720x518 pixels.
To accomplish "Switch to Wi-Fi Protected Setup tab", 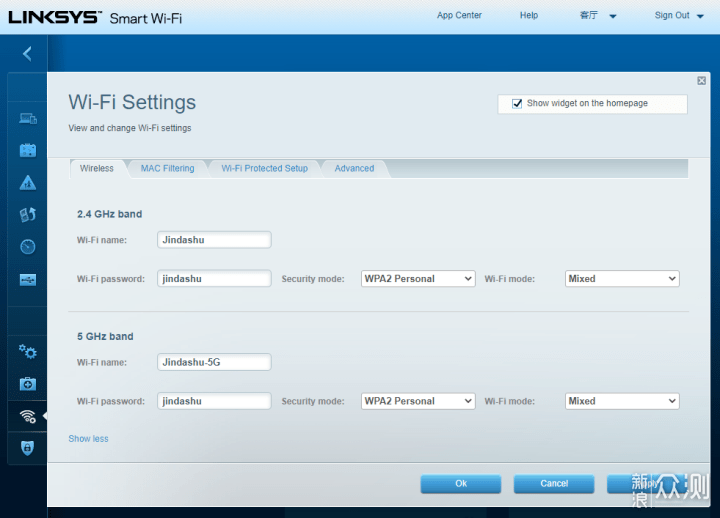I will coord(264,169).
